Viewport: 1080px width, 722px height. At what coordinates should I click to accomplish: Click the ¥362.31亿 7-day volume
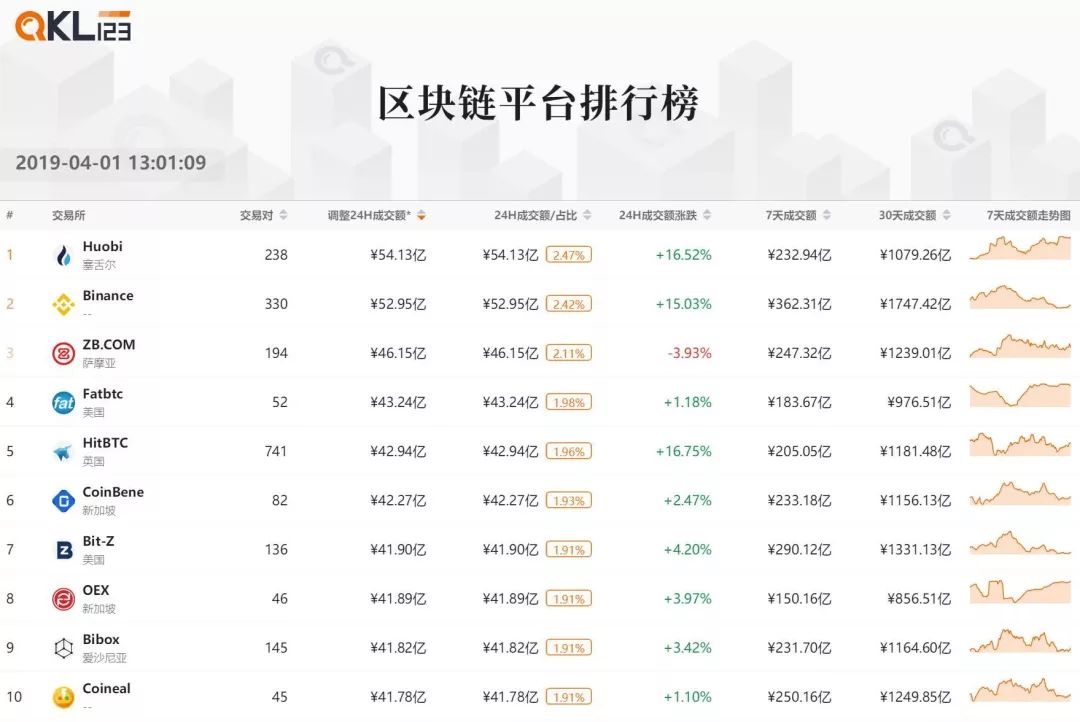(x=800, y=304)
